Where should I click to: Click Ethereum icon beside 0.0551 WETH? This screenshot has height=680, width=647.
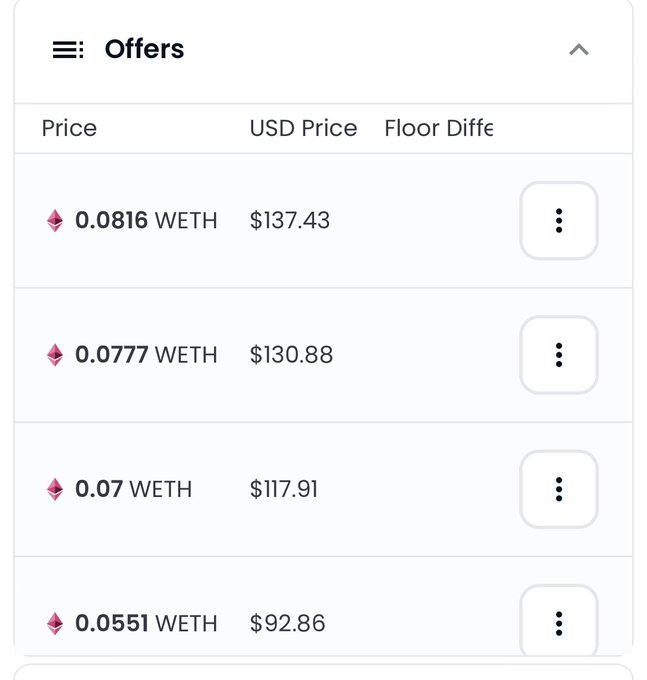point(55,623)
